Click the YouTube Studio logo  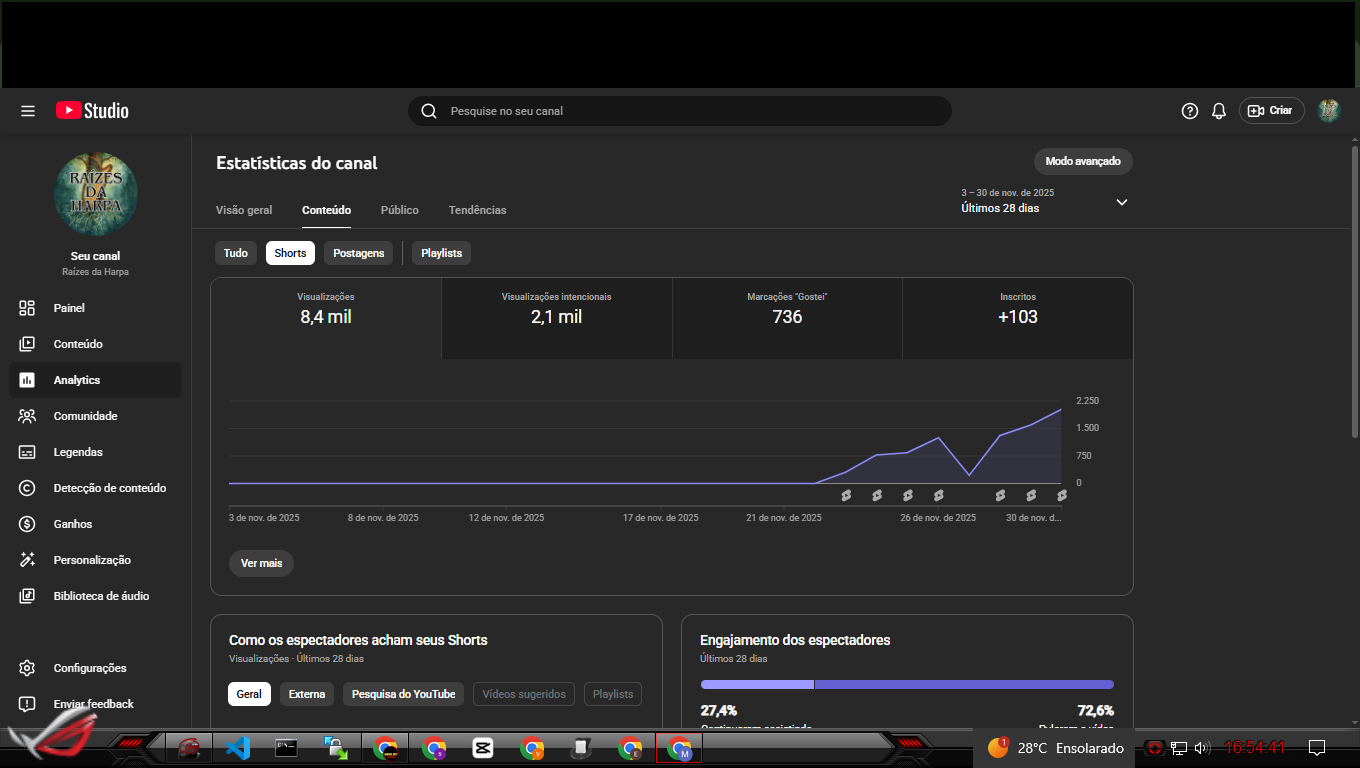tap(92, 111)
